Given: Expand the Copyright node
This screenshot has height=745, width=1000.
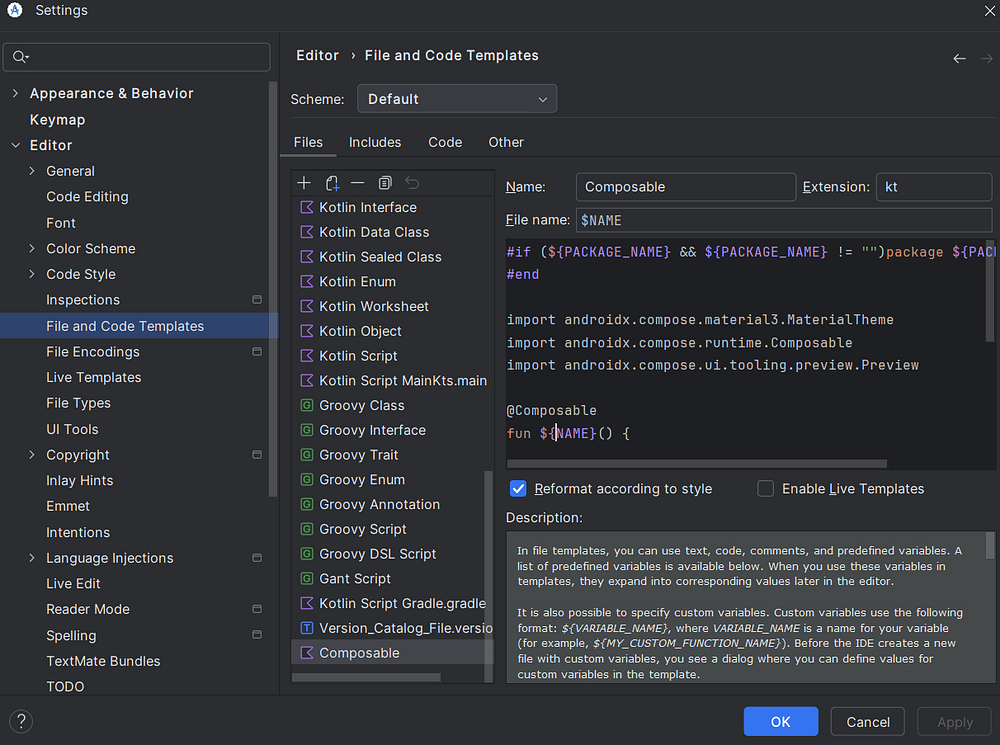Looking at the screenshot, I should (32, 455).
